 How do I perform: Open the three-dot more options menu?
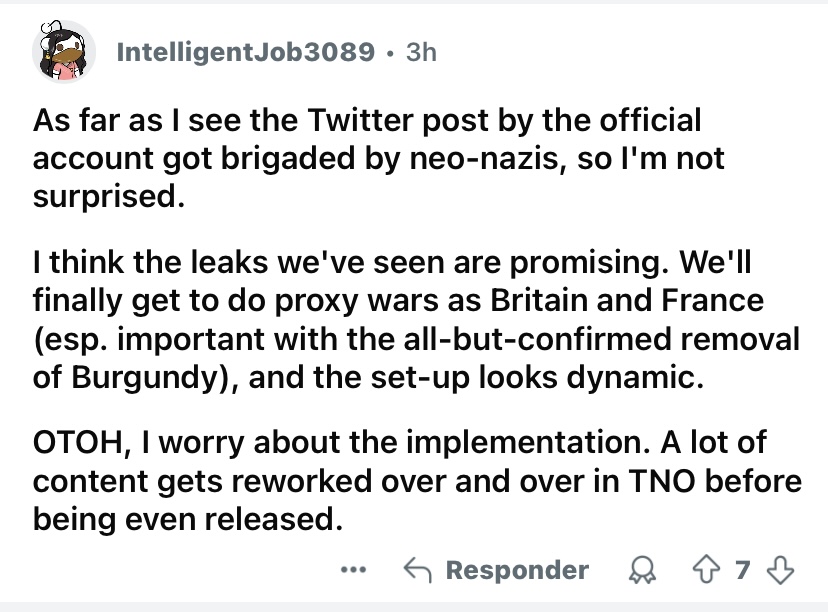pyautogui.click(x=352, y=570)
